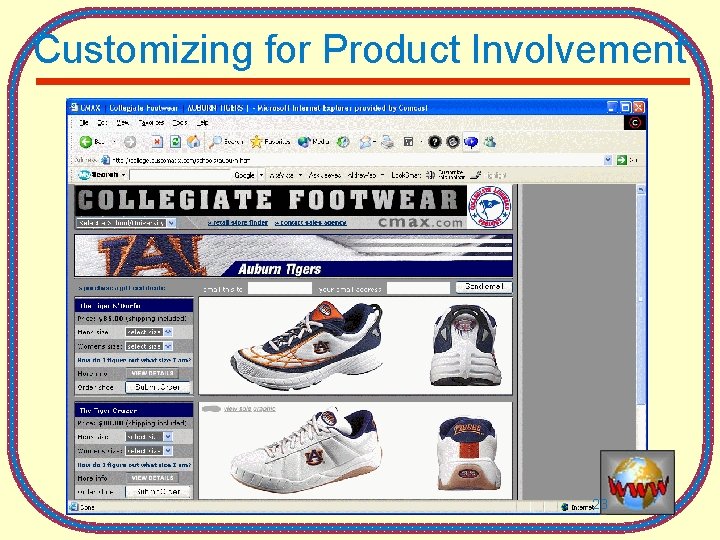
Task: Click the retail store finder link
Action: click(x=237, y=223)
